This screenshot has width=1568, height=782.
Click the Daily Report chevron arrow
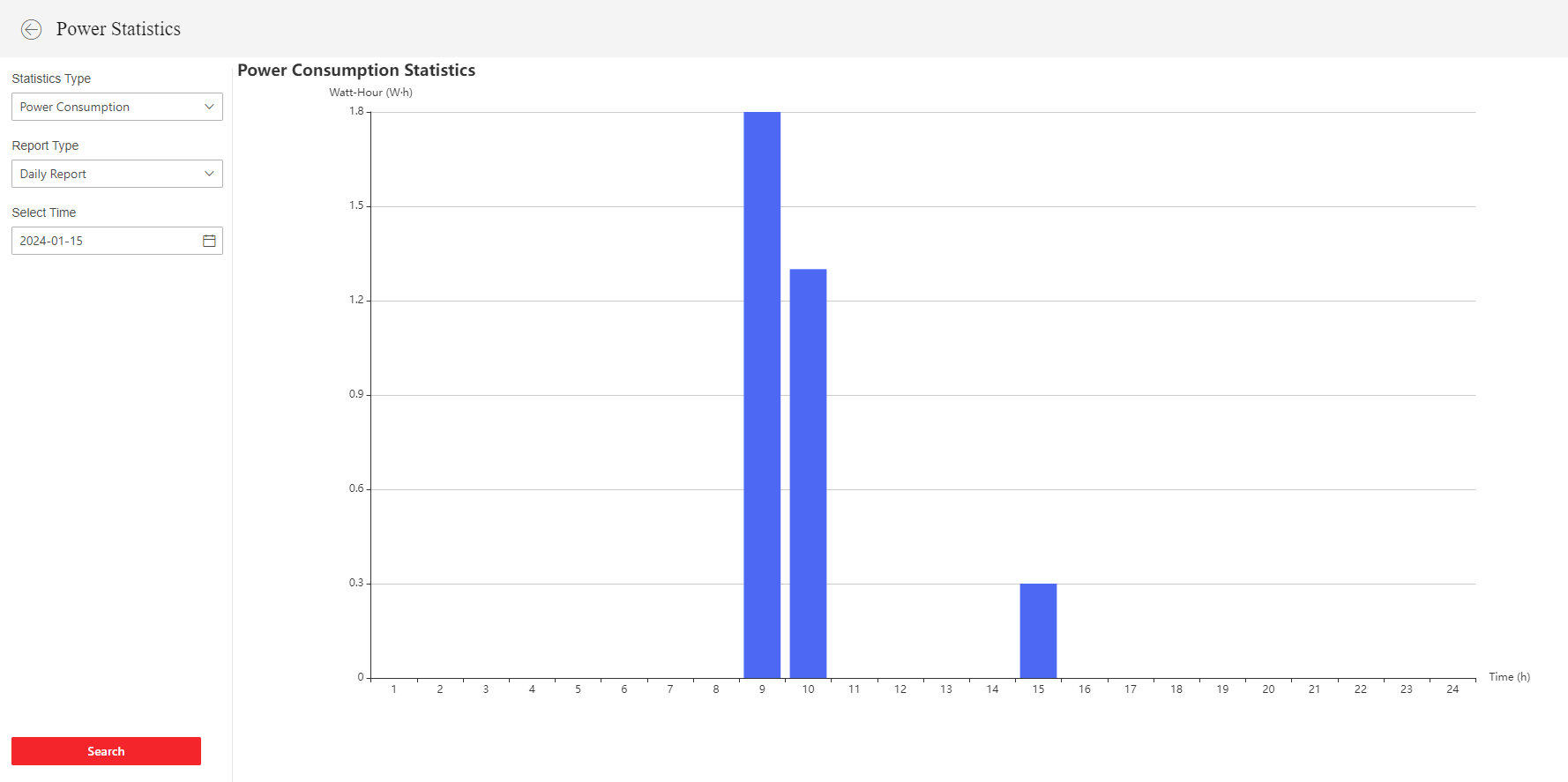[209, 174]
